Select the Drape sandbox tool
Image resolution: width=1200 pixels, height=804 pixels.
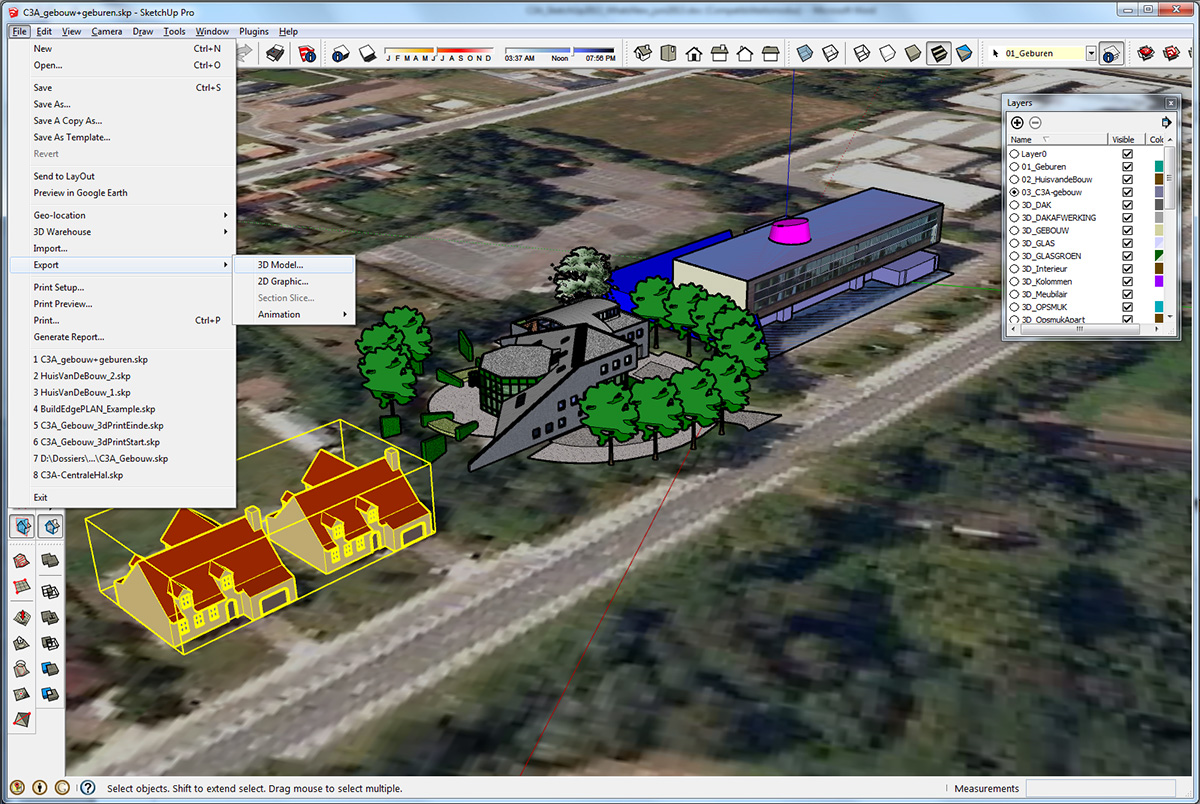21,668
